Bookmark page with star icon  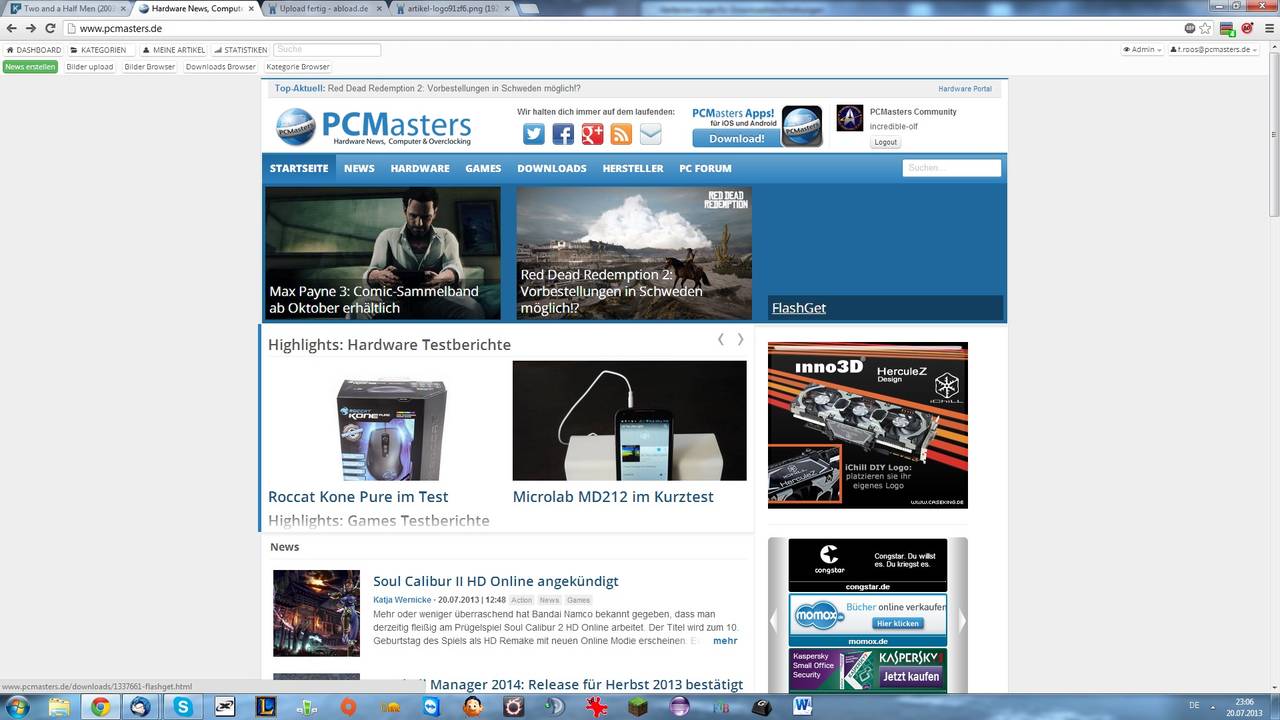(1206, 28)
